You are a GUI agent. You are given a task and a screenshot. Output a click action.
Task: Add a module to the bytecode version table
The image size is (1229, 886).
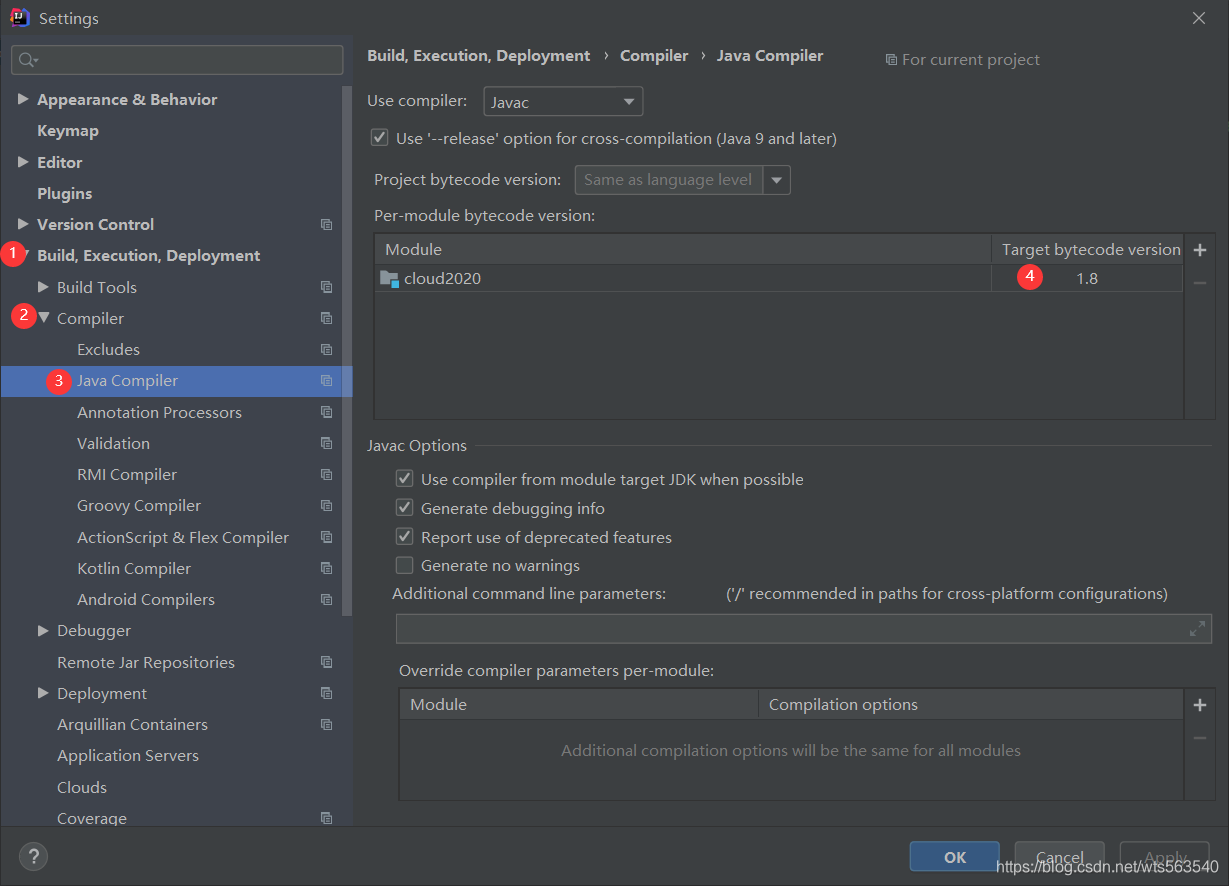(1200, 250)
